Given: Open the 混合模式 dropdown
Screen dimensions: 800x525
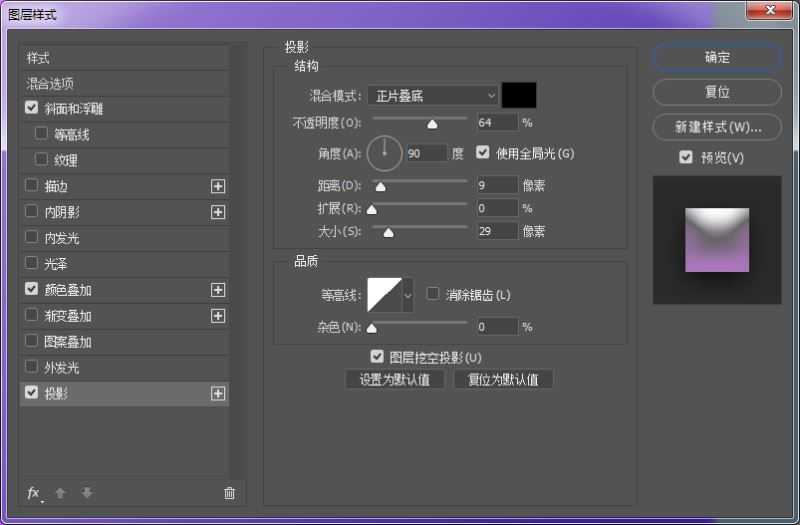Looking at the screenshot, I should click(433, 95).
